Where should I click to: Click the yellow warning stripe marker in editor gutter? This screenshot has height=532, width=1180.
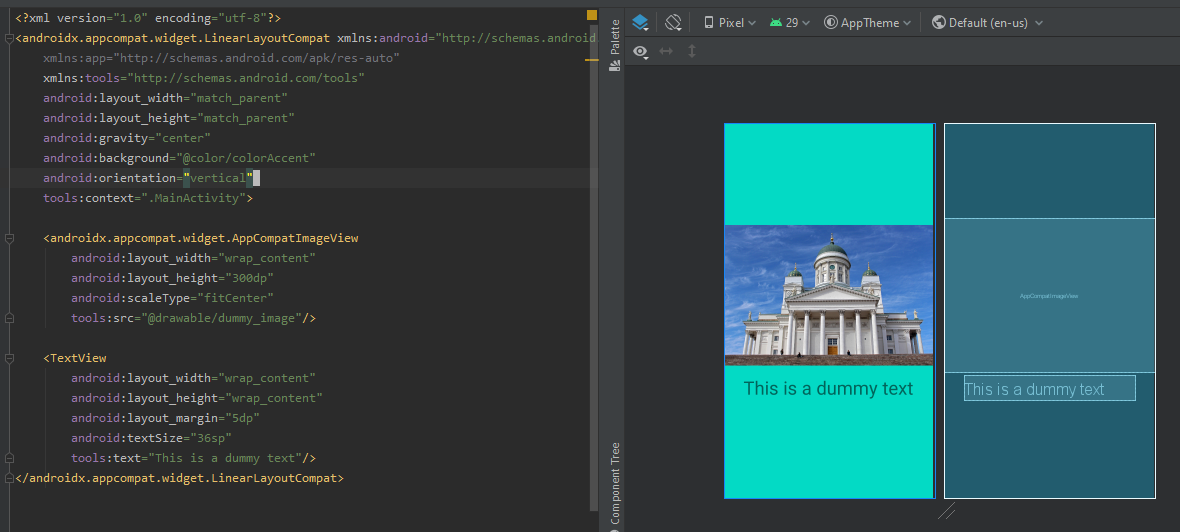pos(592,59)
